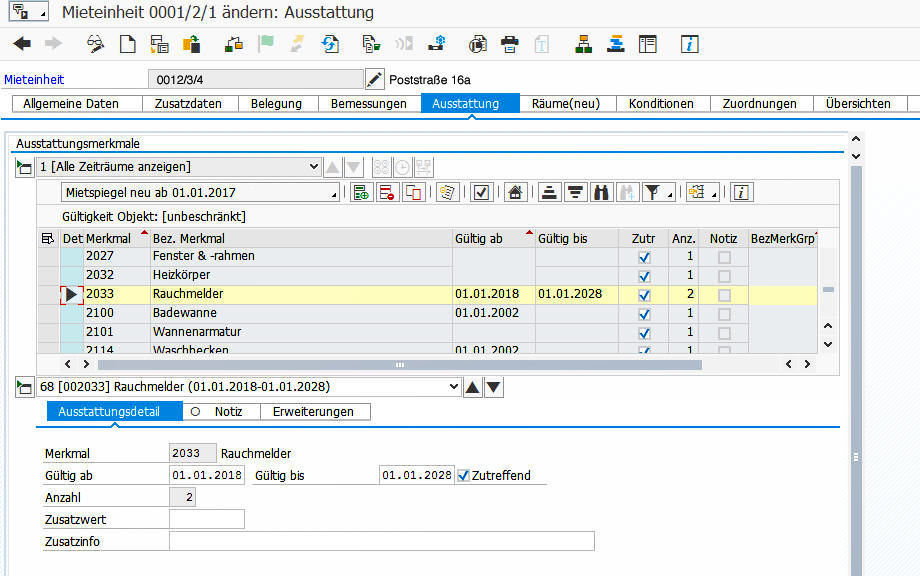Click the printer icon in the toolbar
The height and width of the screenshot is (576, 920).
click(510, 44)
